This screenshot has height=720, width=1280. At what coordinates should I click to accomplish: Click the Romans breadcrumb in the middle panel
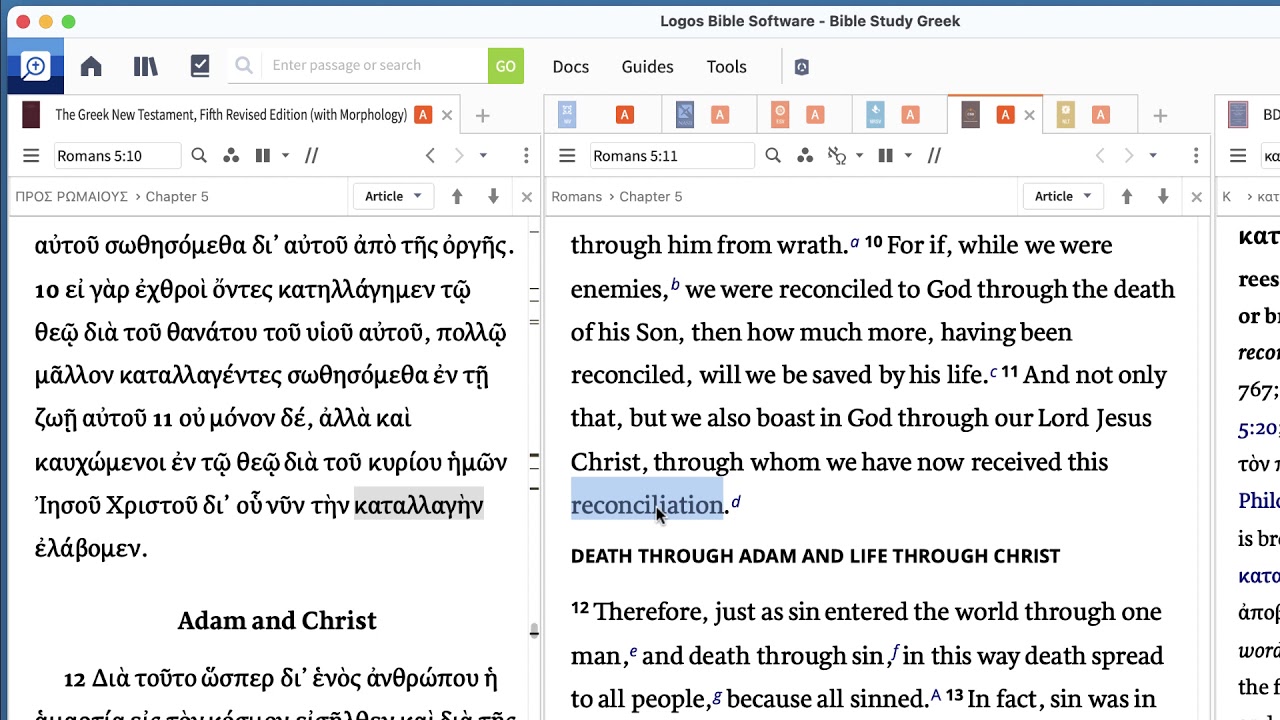576,197
